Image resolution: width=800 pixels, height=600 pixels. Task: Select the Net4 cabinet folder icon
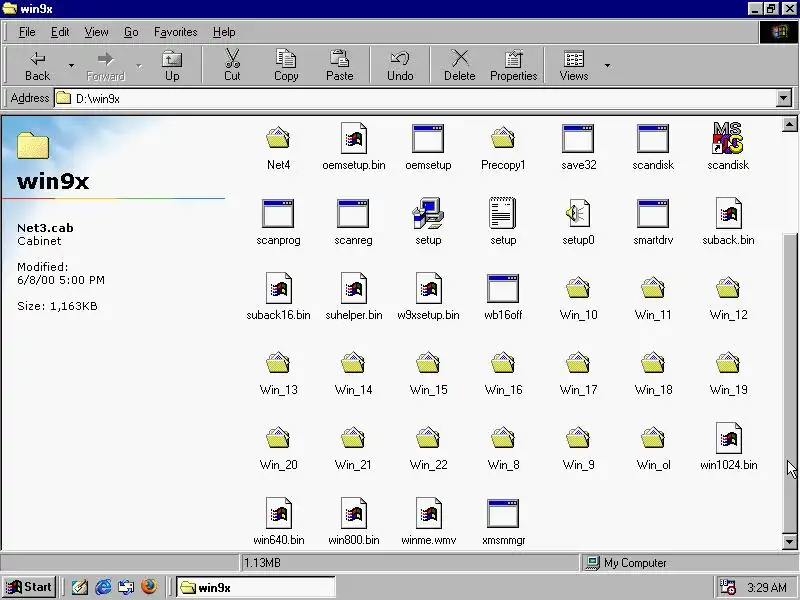coord(278,138)
